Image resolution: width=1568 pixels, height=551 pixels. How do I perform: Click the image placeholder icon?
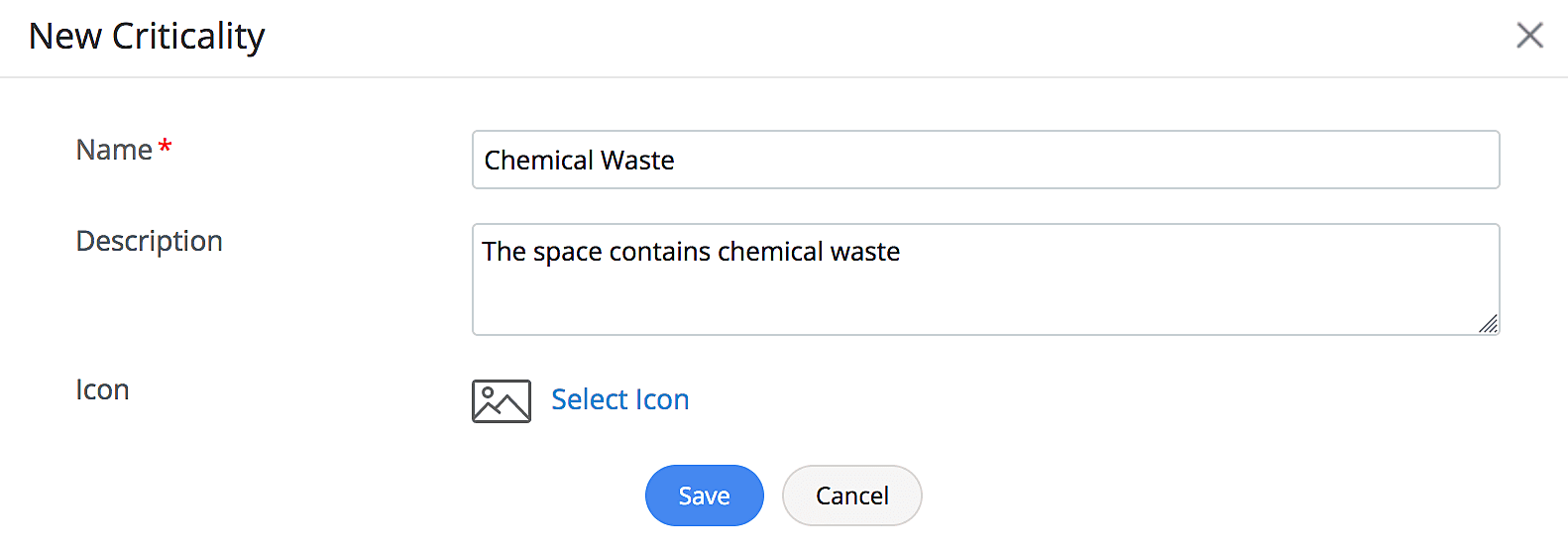pos(501,401)
